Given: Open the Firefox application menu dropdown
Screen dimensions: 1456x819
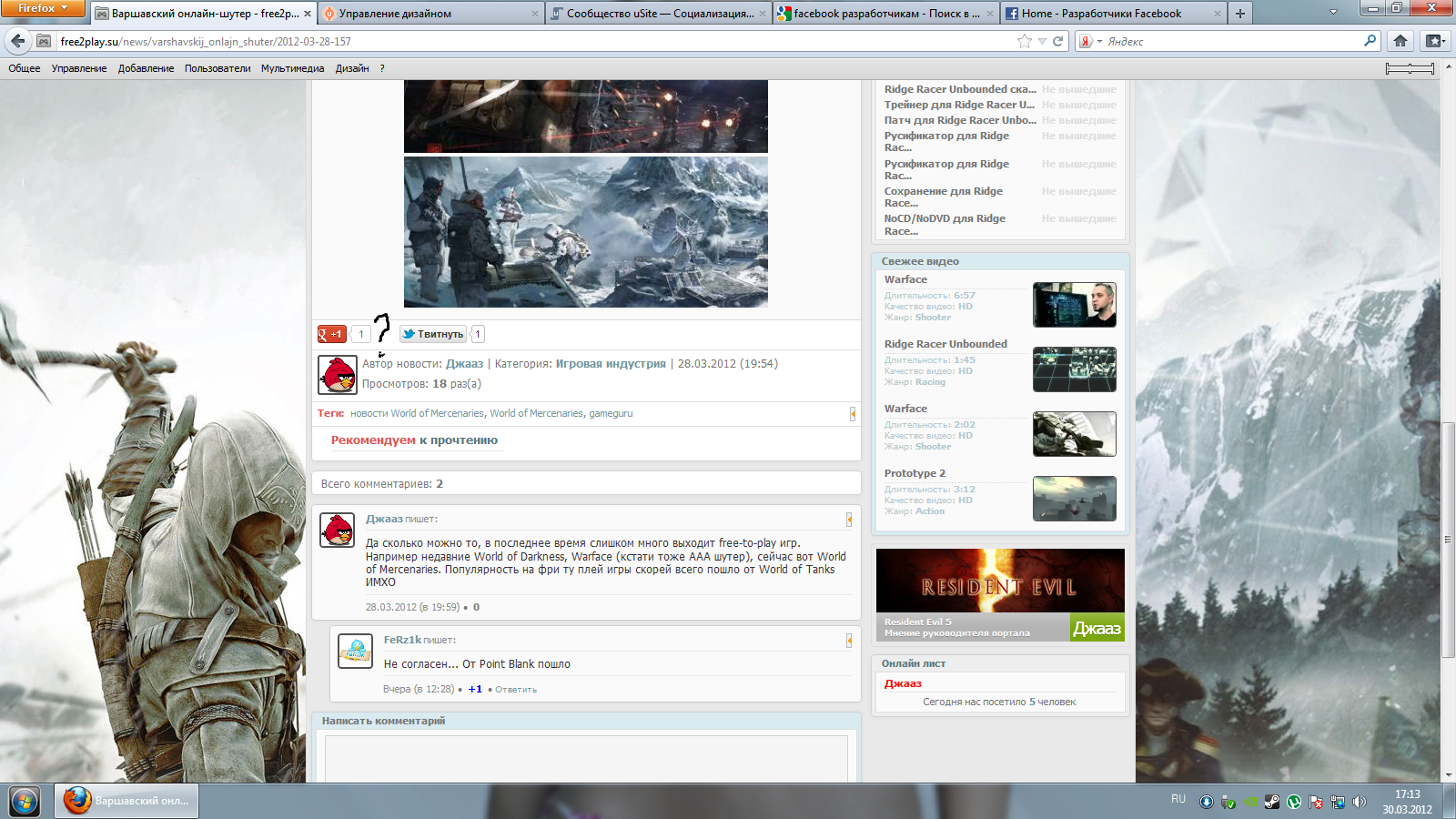Looking at the screenshot, I should click(43, 8).
